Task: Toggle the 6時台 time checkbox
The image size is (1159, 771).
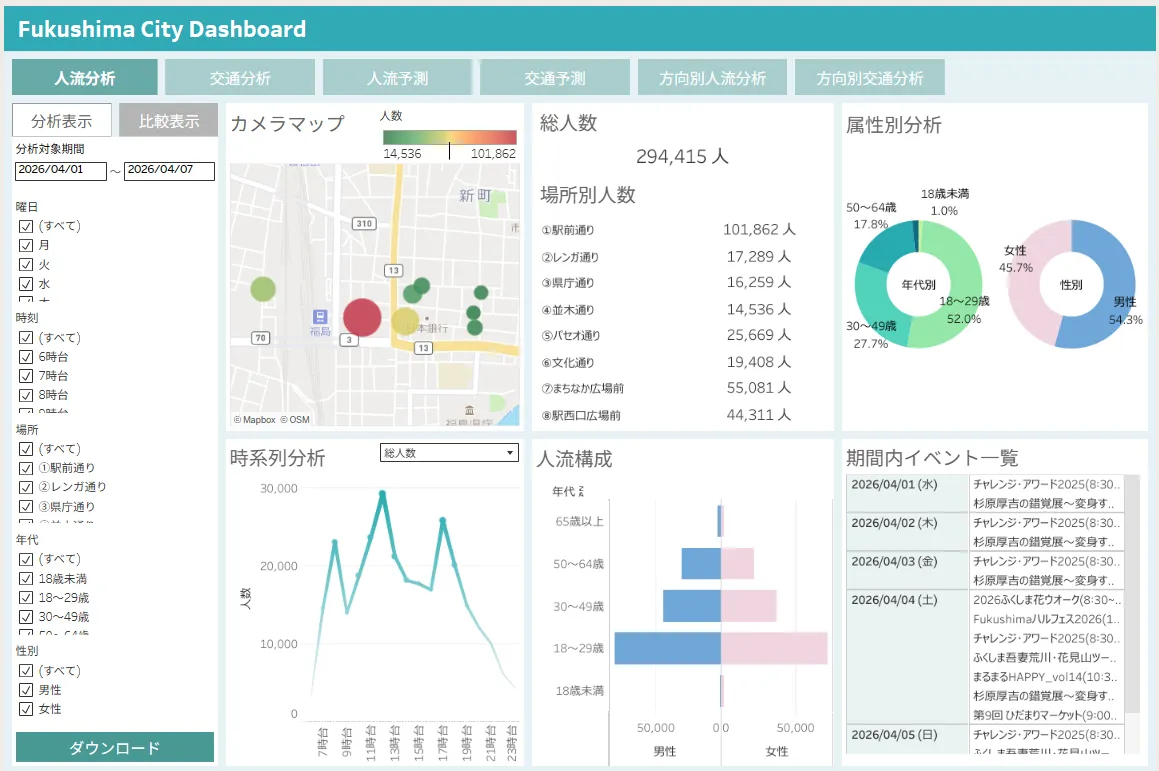Action: click(x=26, y=357)
